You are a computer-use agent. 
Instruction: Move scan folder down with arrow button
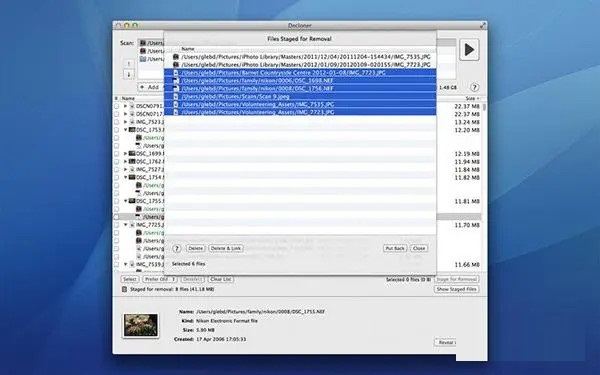coord(129,74)
